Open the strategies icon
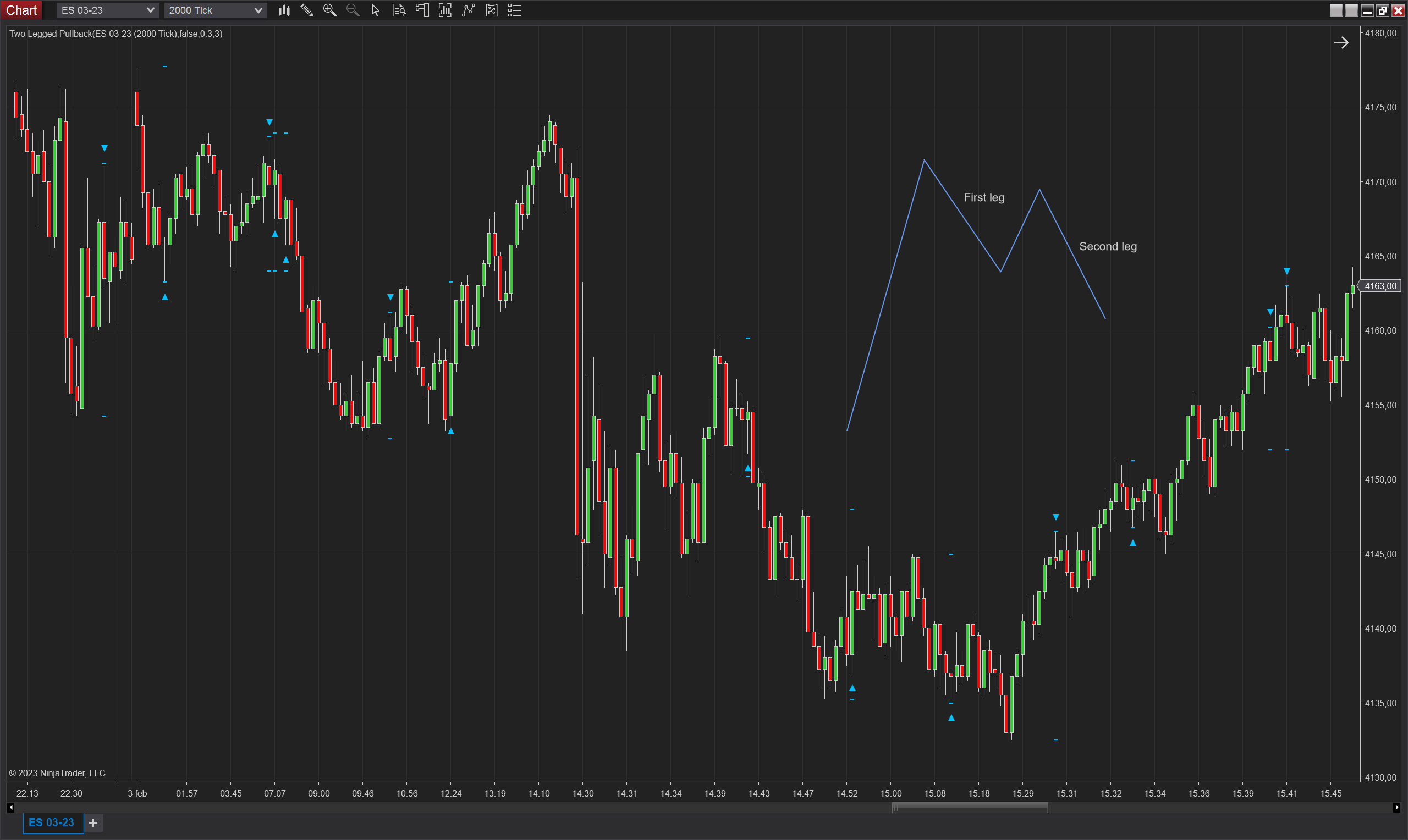Image resolution: width=1408 pixels, height=840 pixels. pos(491,10)
